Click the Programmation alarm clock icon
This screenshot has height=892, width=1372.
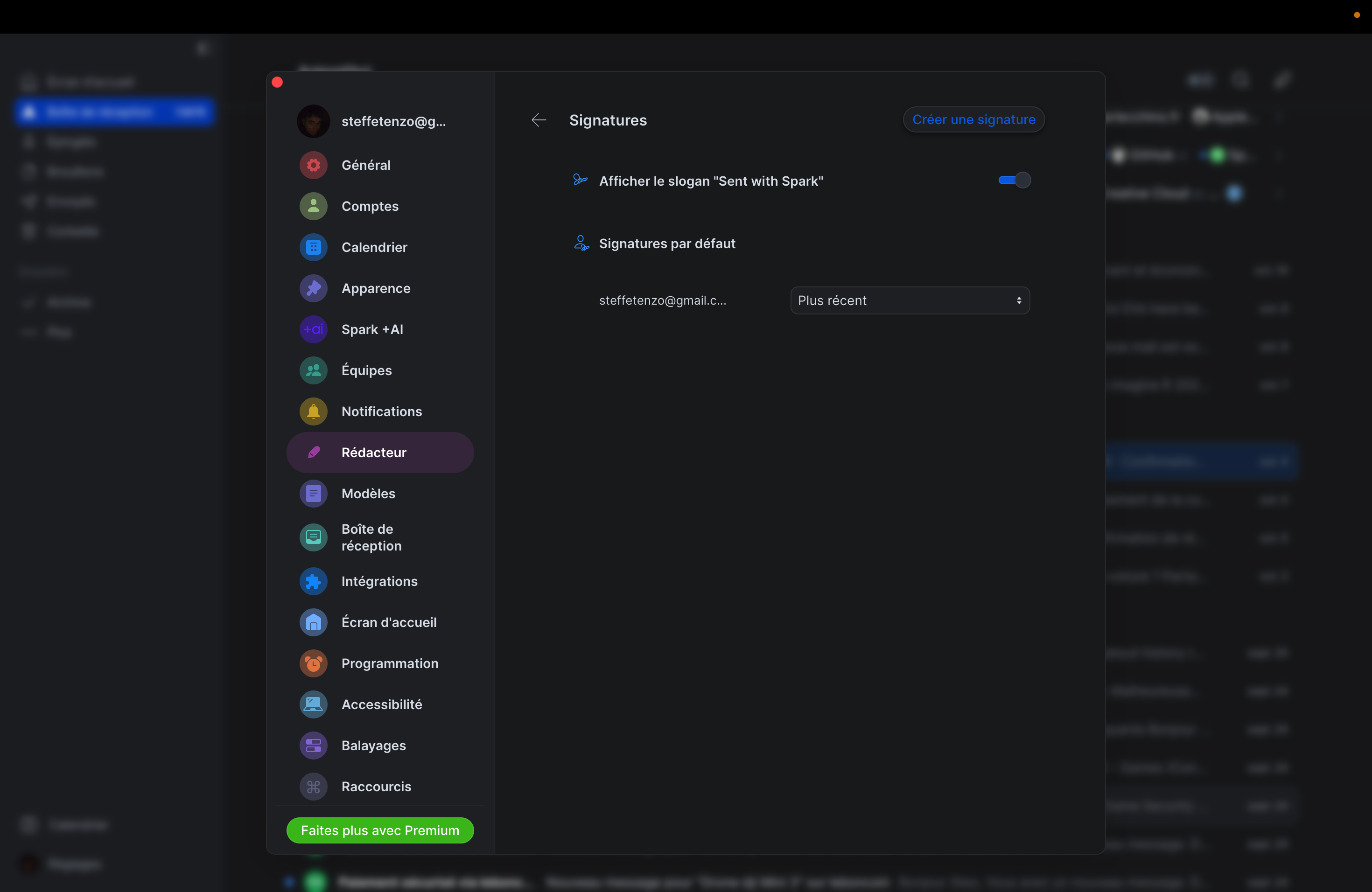313,663
